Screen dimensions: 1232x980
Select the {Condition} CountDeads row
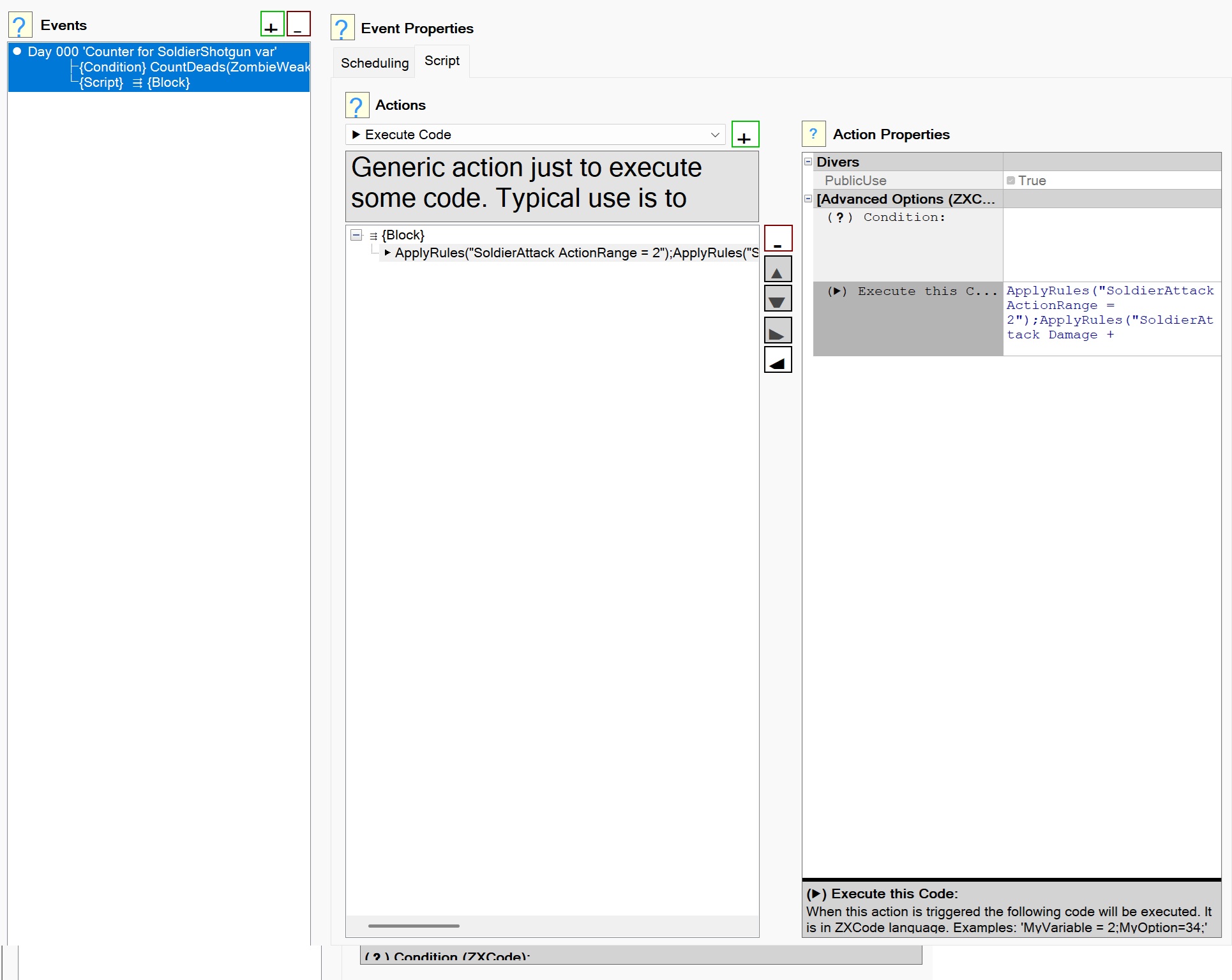point(194,67)
